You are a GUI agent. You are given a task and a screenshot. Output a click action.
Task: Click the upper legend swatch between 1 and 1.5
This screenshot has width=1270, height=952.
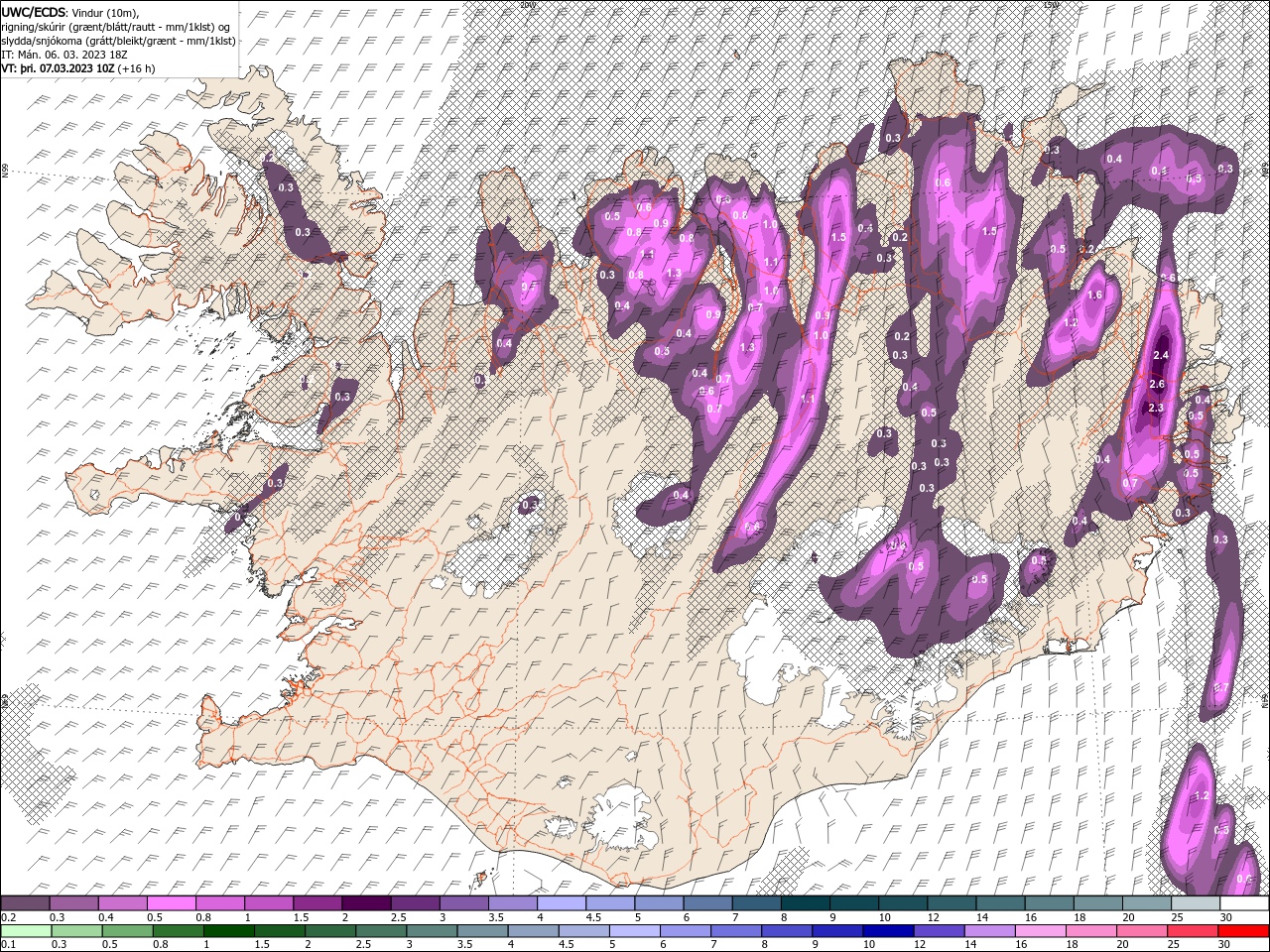pyautogui.click(x=268, y=903)
